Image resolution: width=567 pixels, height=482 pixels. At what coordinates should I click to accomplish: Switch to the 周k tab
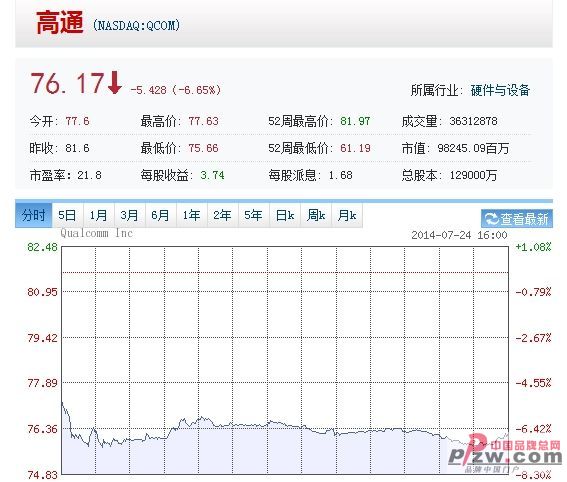point(316,216)
